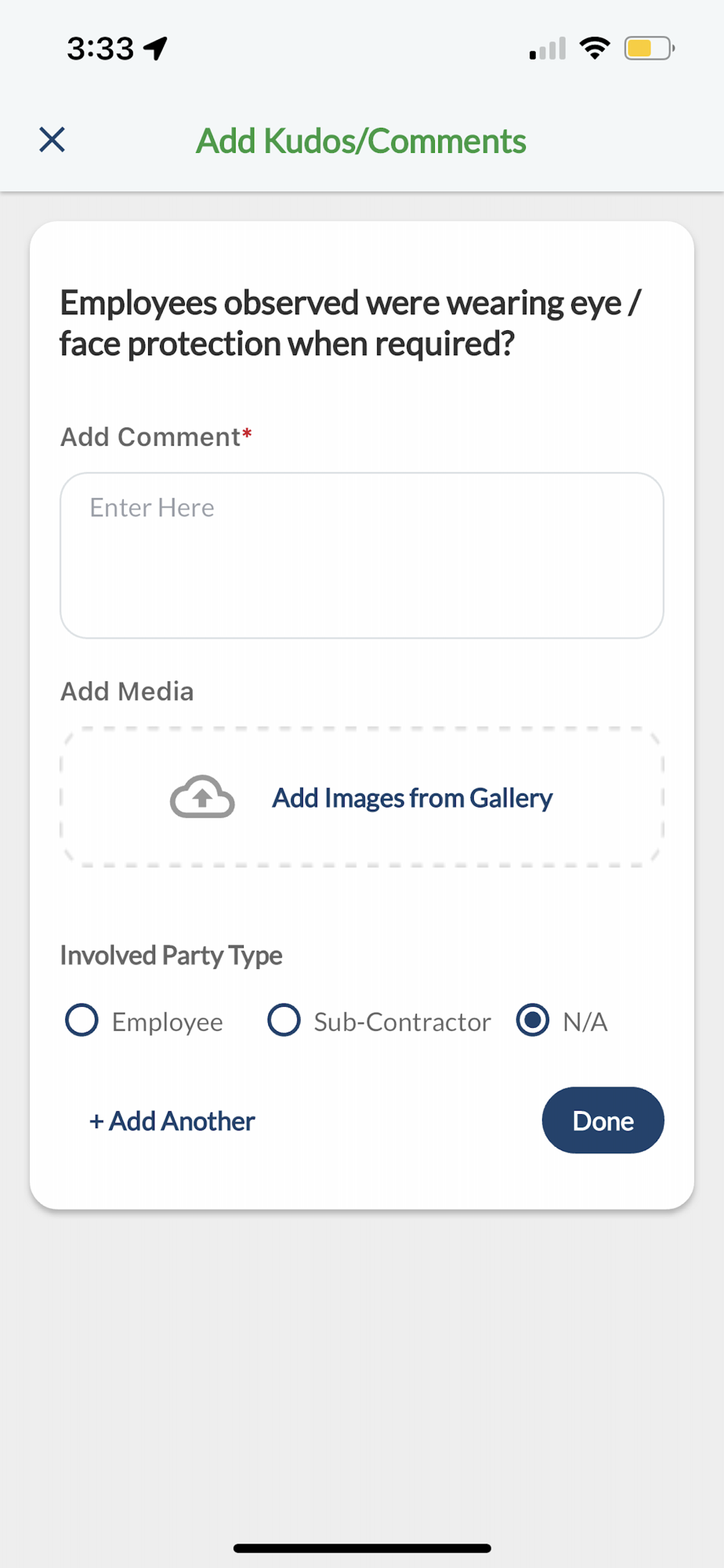Screen dimensions: 724x1568
Task: Tap the Sub-Contractor label text
Action: pos(402,1022)
